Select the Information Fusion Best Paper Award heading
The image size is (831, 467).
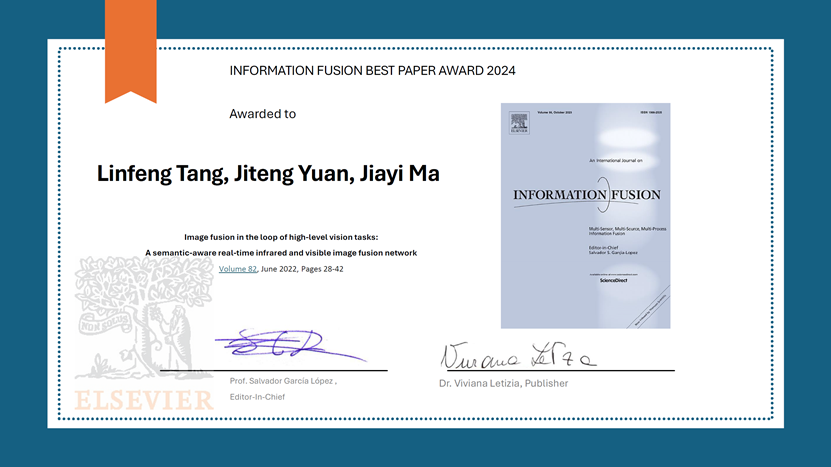[x=373, y=71]
